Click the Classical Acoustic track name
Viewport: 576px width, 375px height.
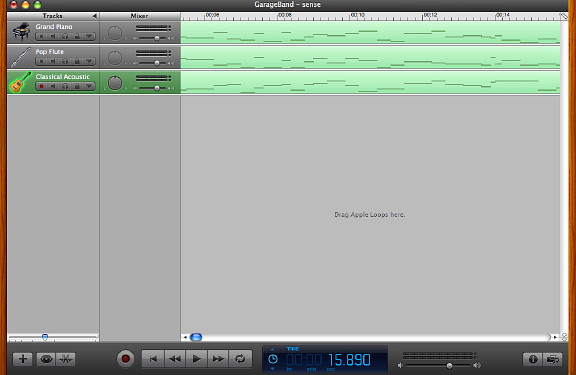62,77
